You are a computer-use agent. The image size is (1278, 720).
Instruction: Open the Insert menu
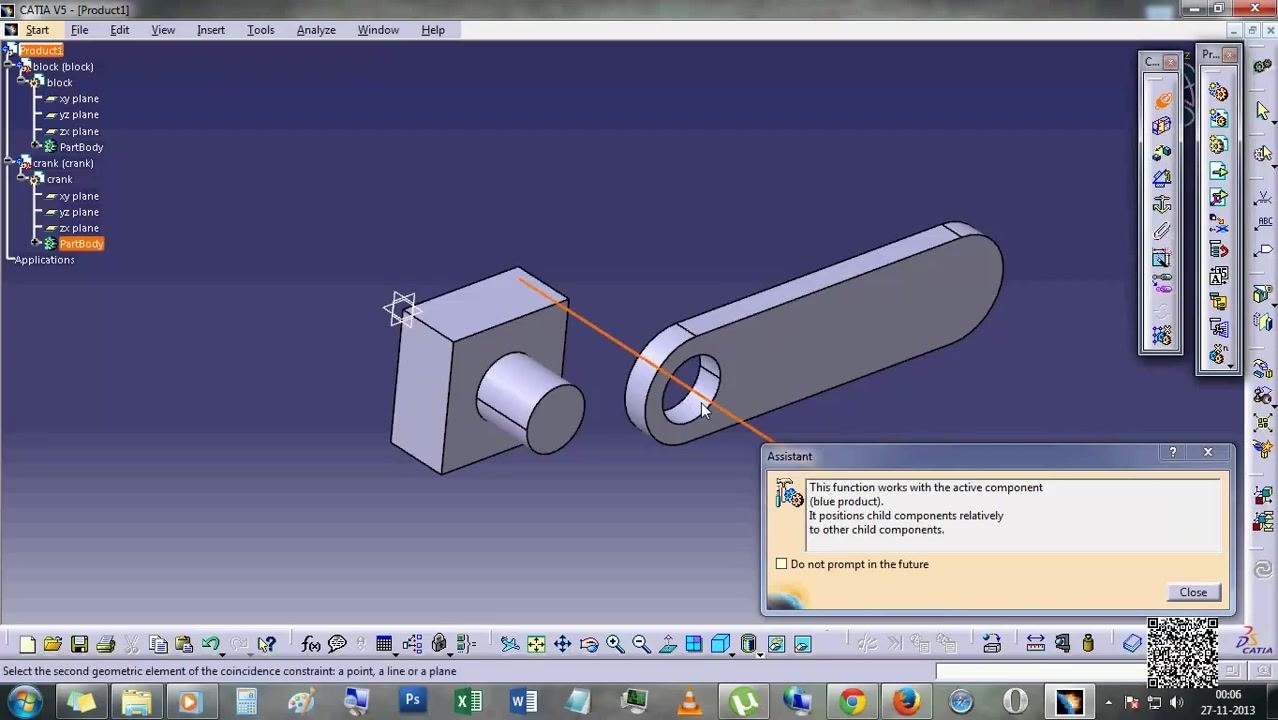211,30
